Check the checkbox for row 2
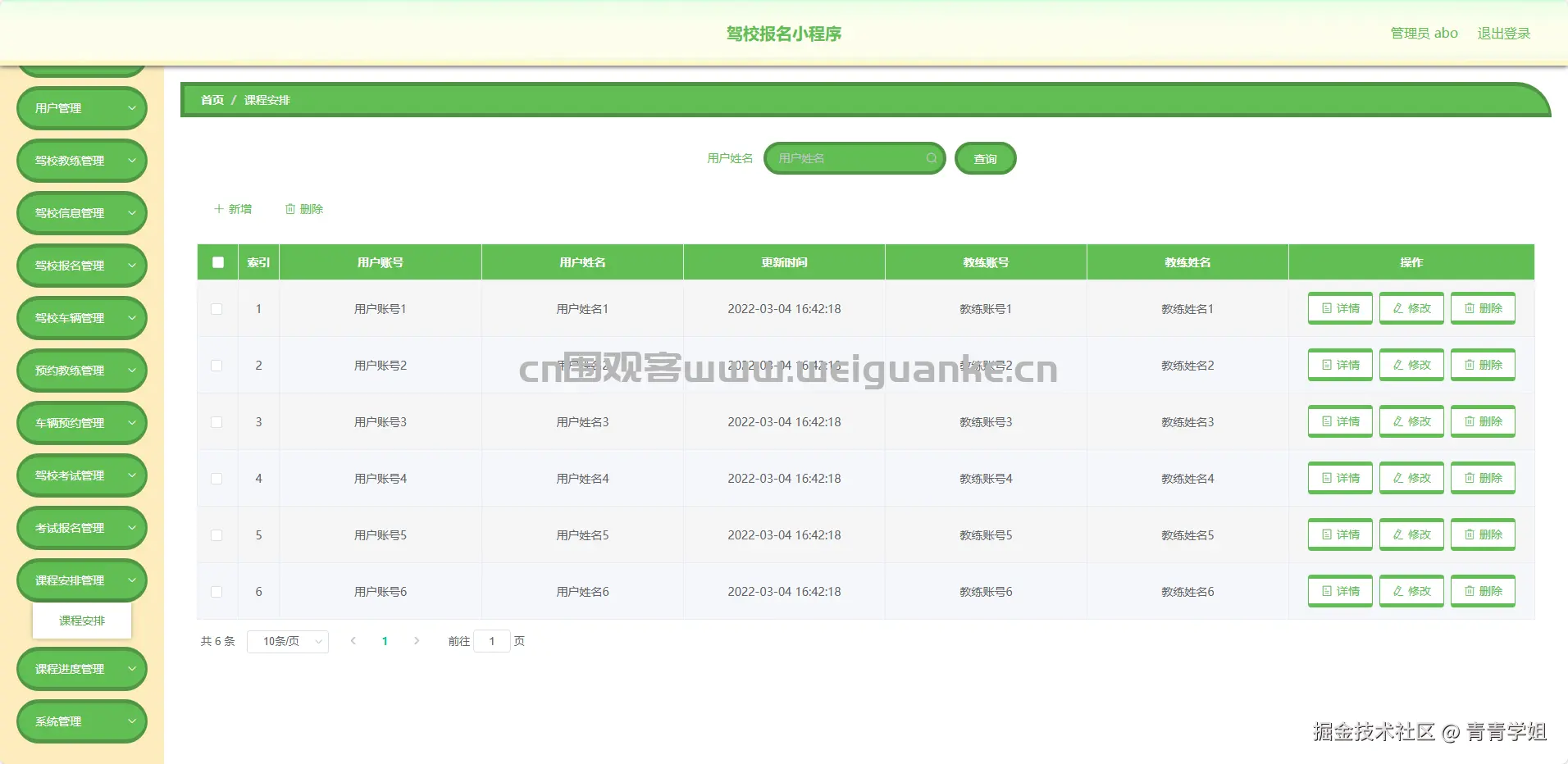 (217, 365)
